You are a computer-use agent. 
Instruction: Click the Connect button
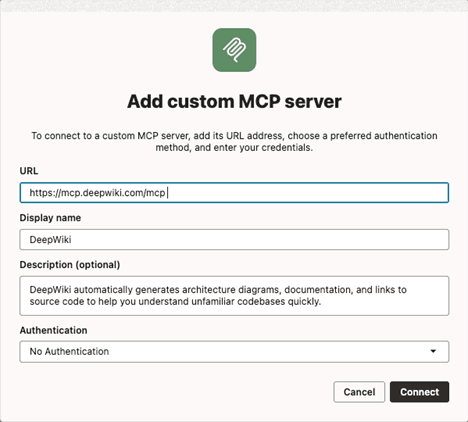tap(420, 392)
